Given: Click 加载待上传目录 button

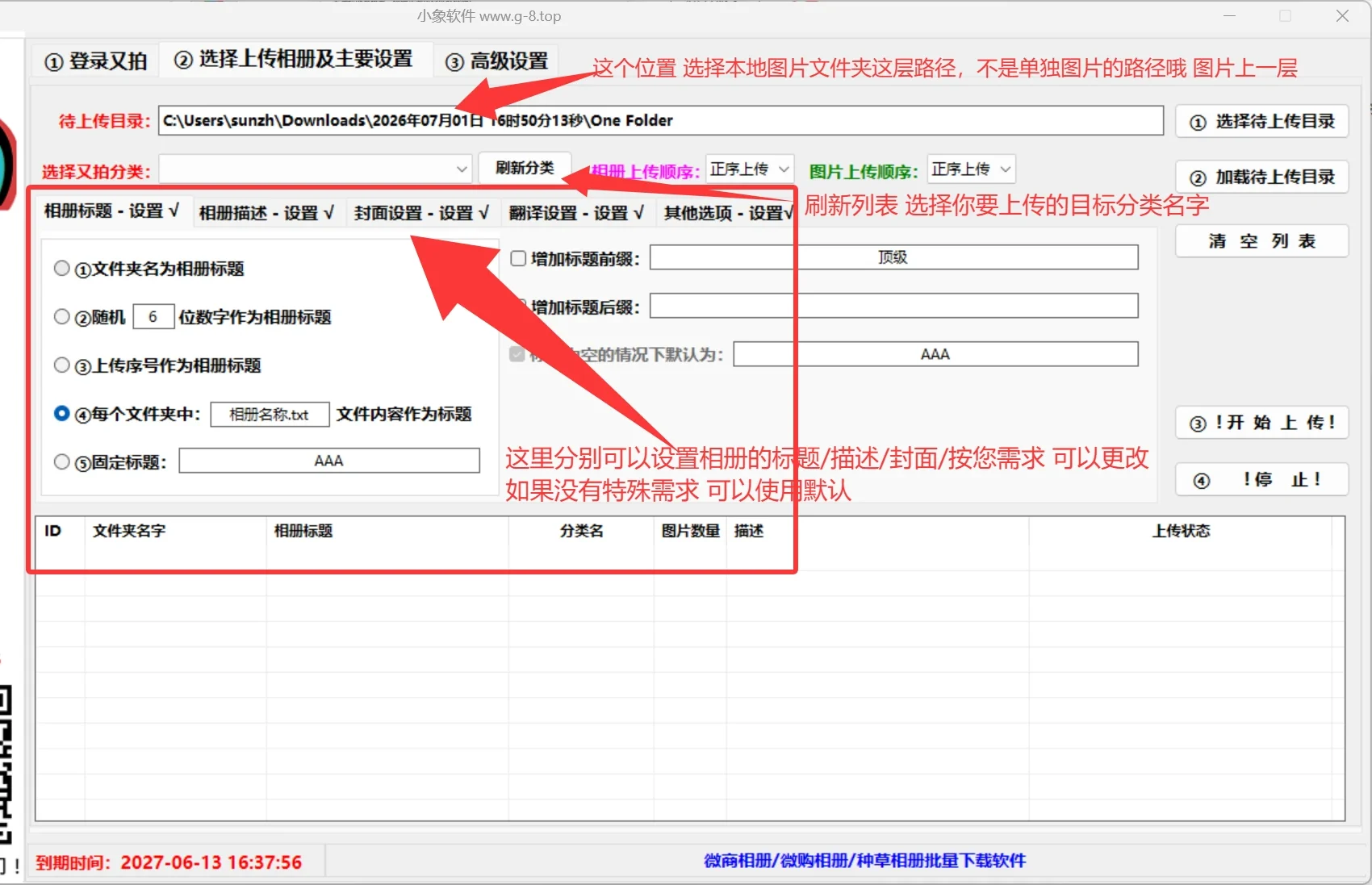Looking at the screenshot, I should (x=1261, y=177).
